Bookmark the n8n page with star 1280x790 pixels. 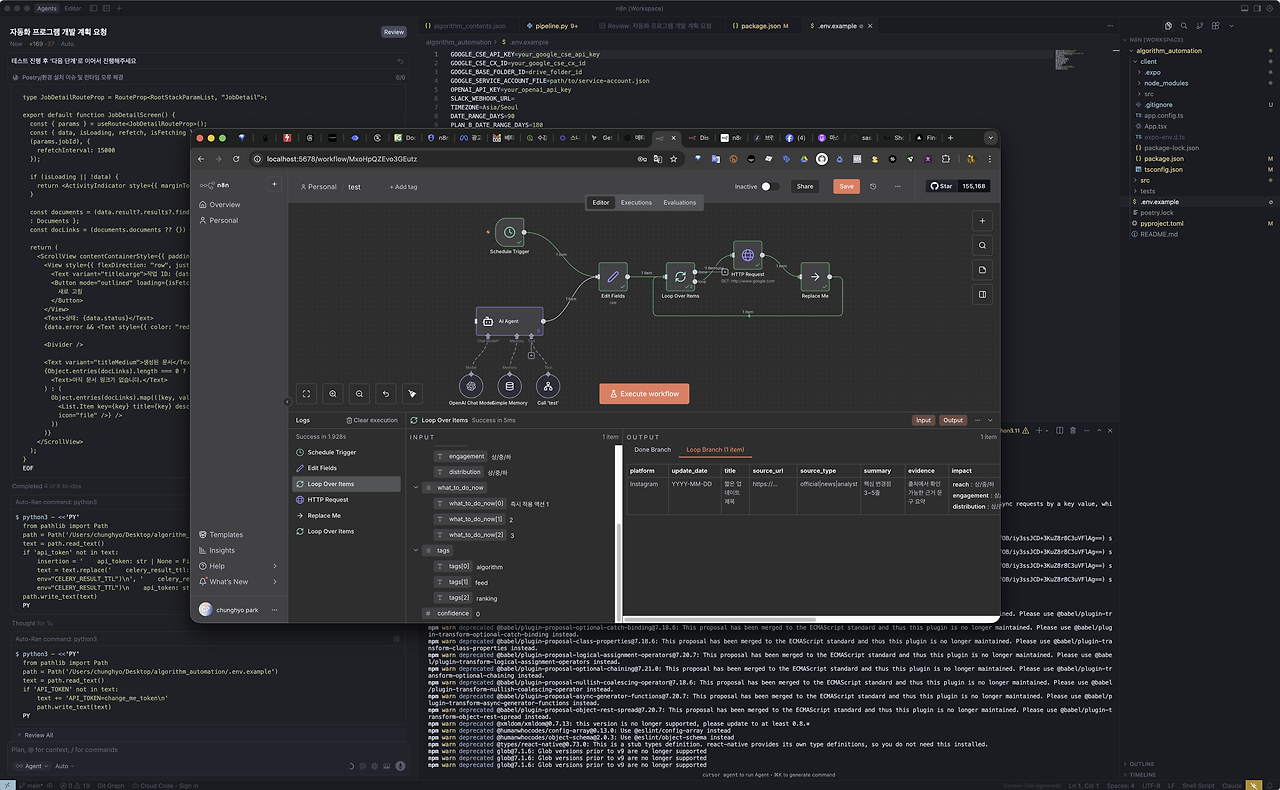pos(673,159)
